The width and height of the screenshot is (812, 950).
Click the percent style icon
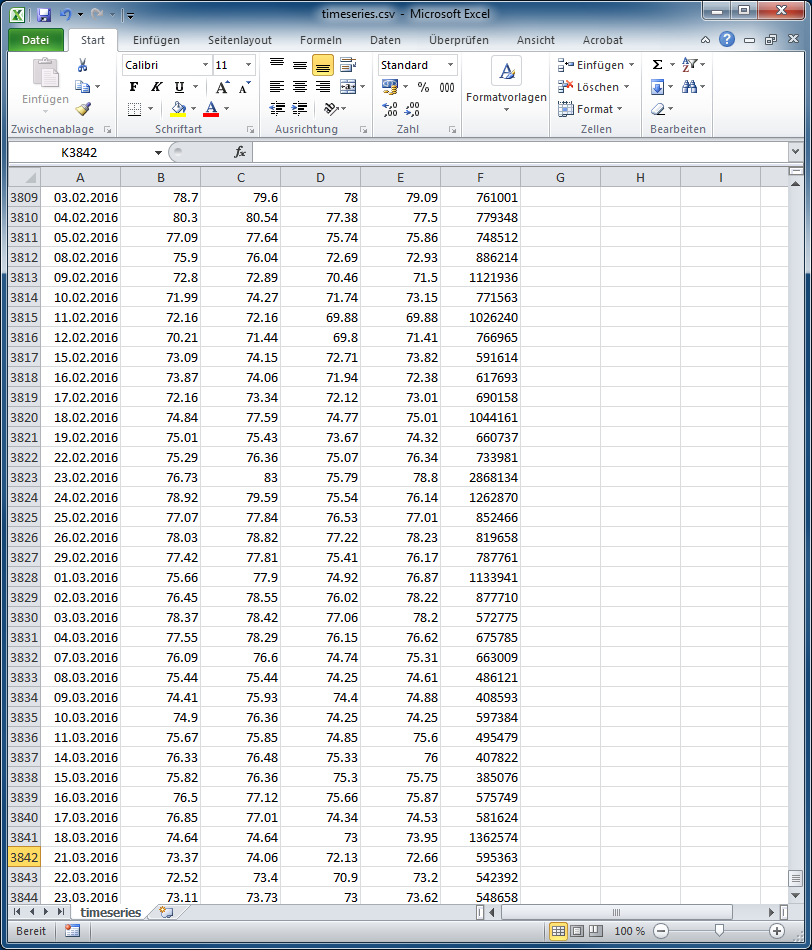[423, 87]
